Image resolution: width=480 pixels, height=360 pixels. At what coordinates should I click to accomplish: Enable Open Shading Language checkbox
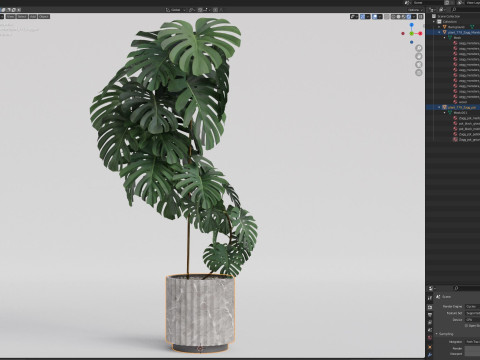tap(466, 326)
